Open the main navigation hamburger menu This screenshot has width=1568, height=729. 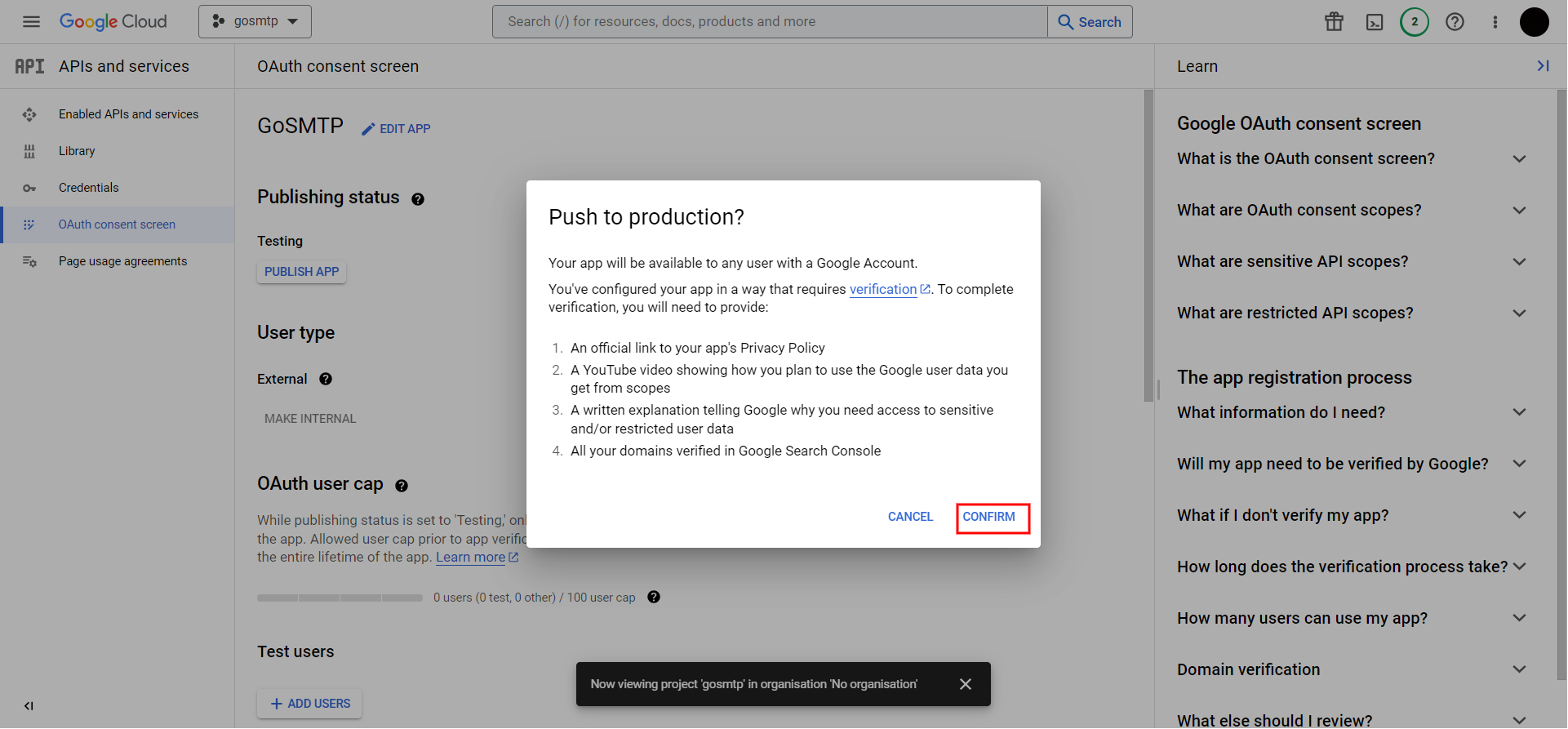click(31, 22)
